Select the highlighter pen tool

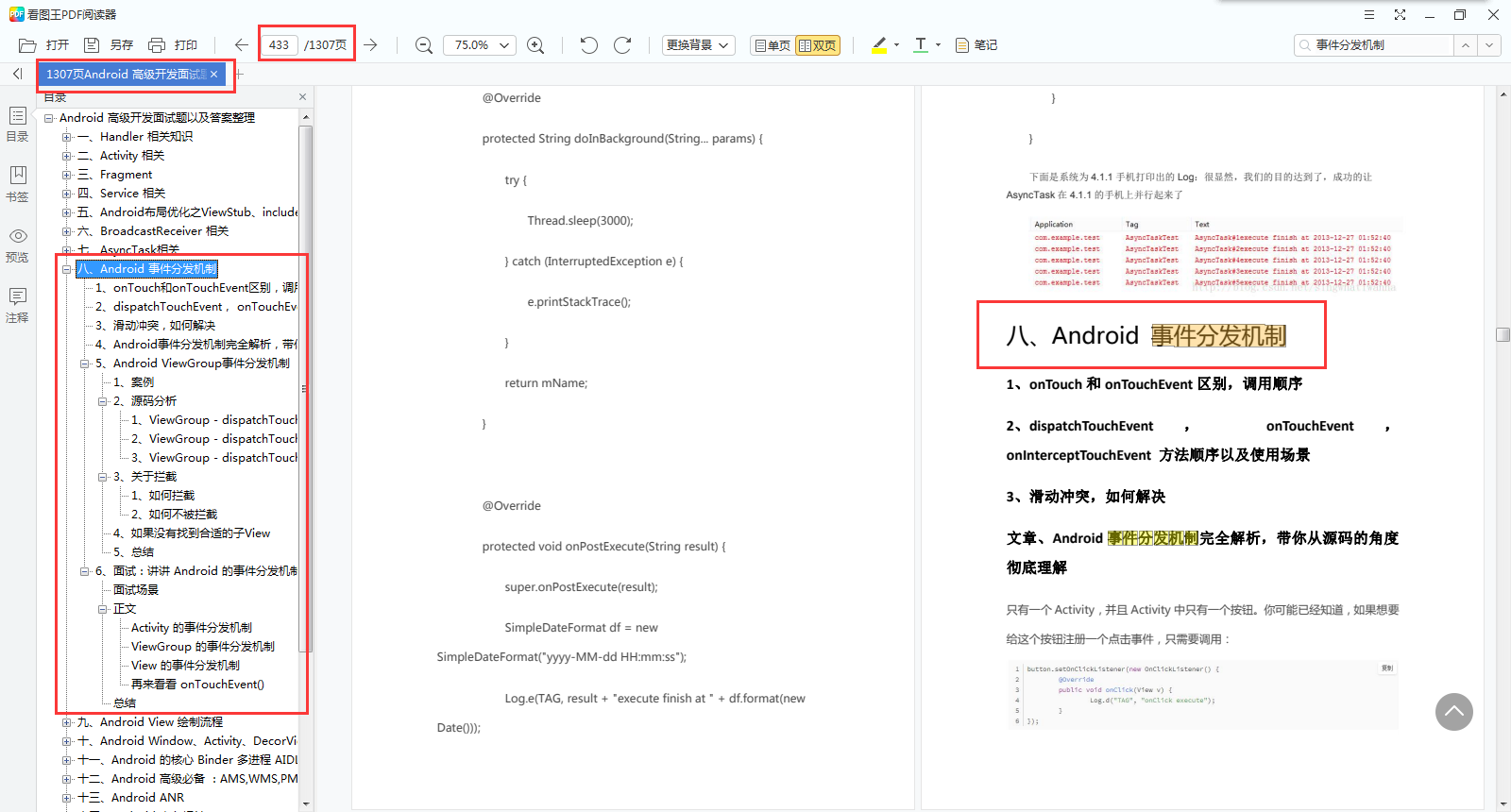pos(879,45)
